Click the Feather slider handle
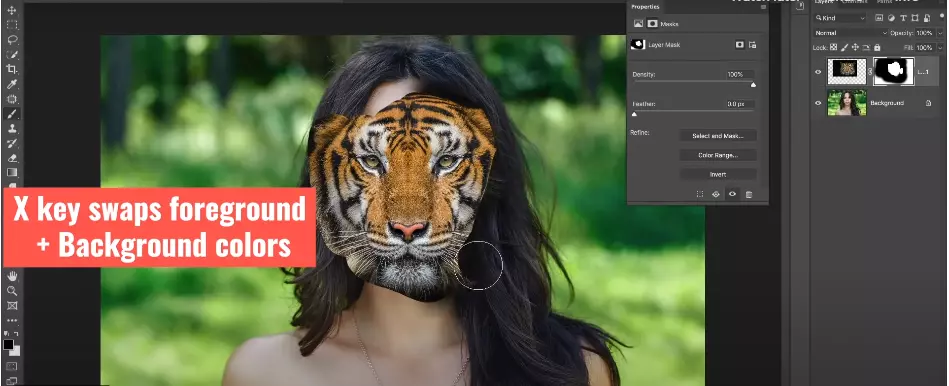Screen dimensions: 949x386 pos(634,114)
